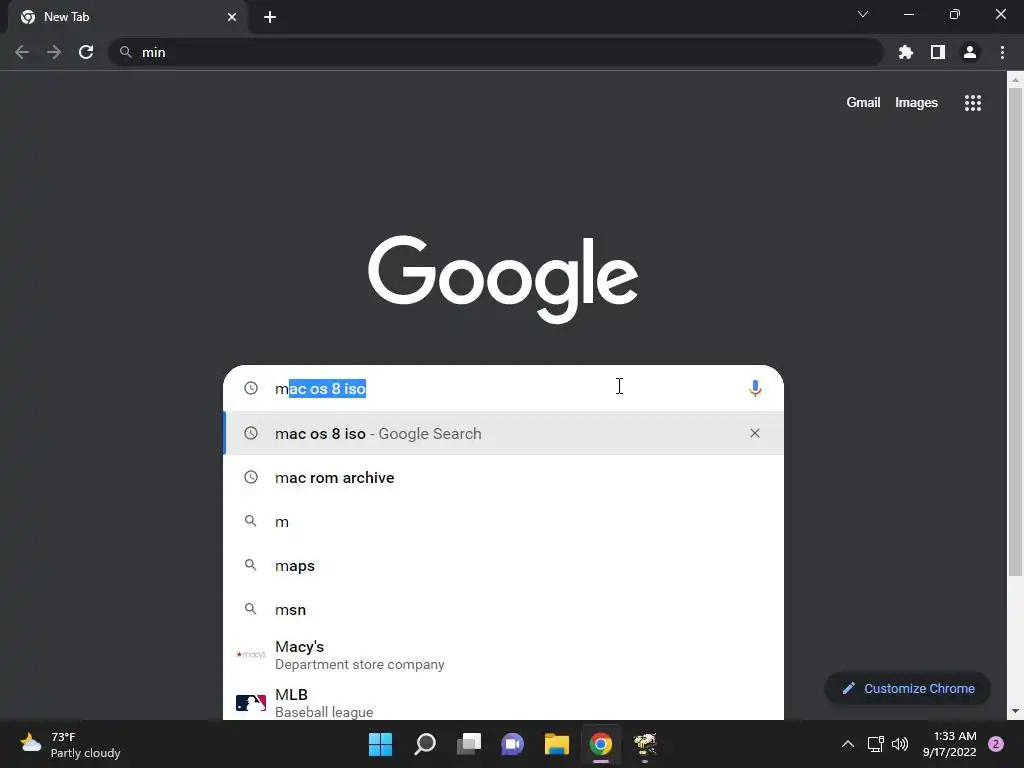Select the 'msn' search suggestion
The width and height of the screenshot is (1024, 768).
503,609
